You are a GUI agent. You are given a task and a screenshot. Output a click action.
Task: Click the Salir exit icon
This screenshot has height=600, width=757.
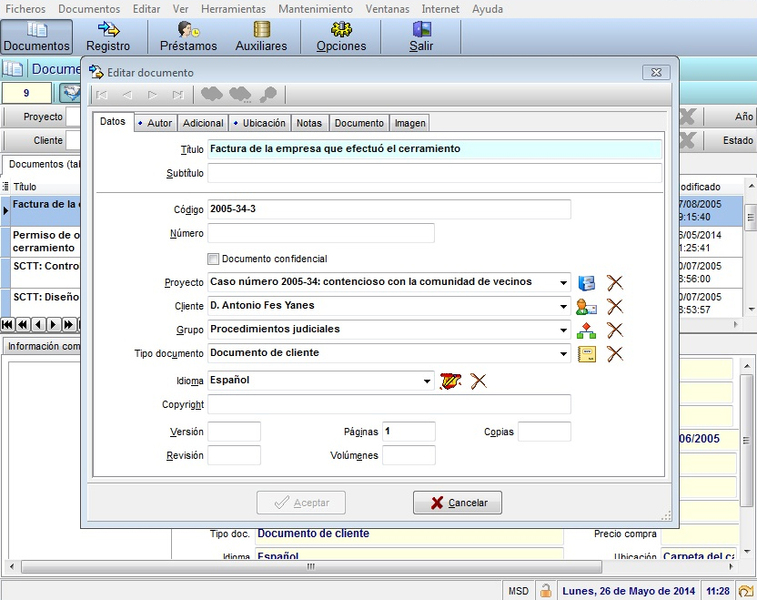(x=421, y=30)
